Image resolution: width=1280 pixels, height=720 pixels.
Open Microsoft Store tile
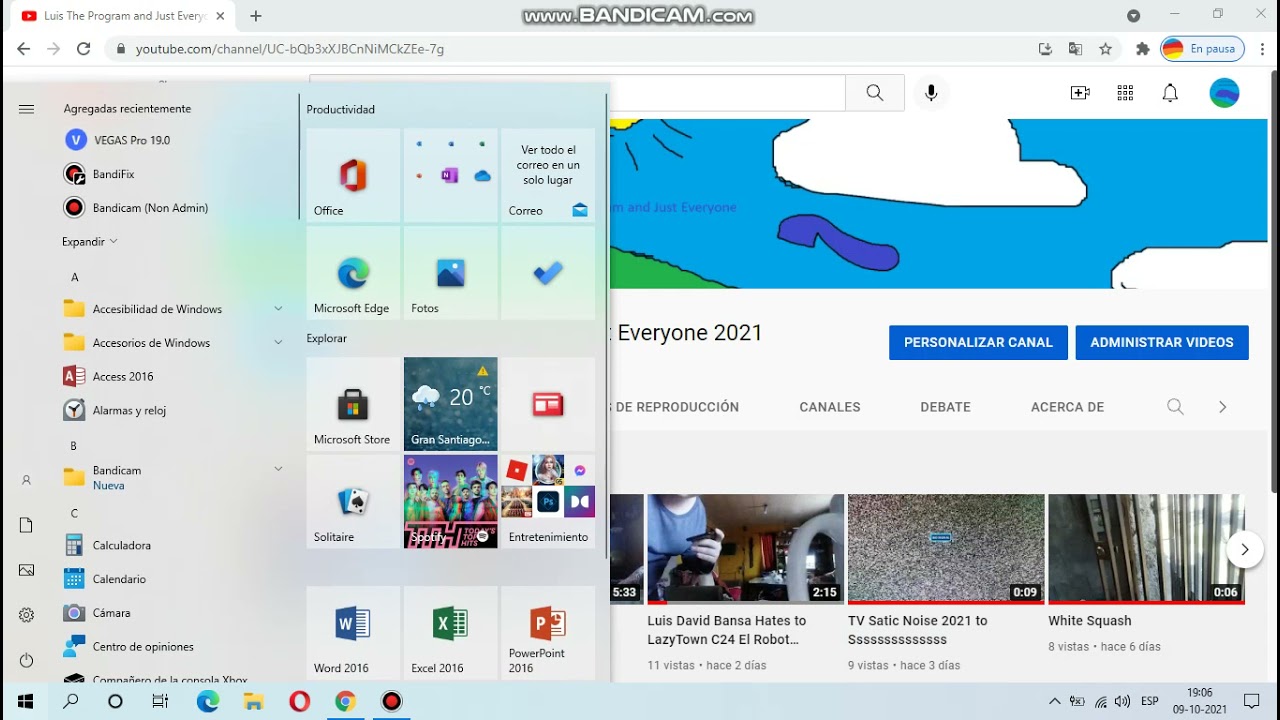(353, 404)
